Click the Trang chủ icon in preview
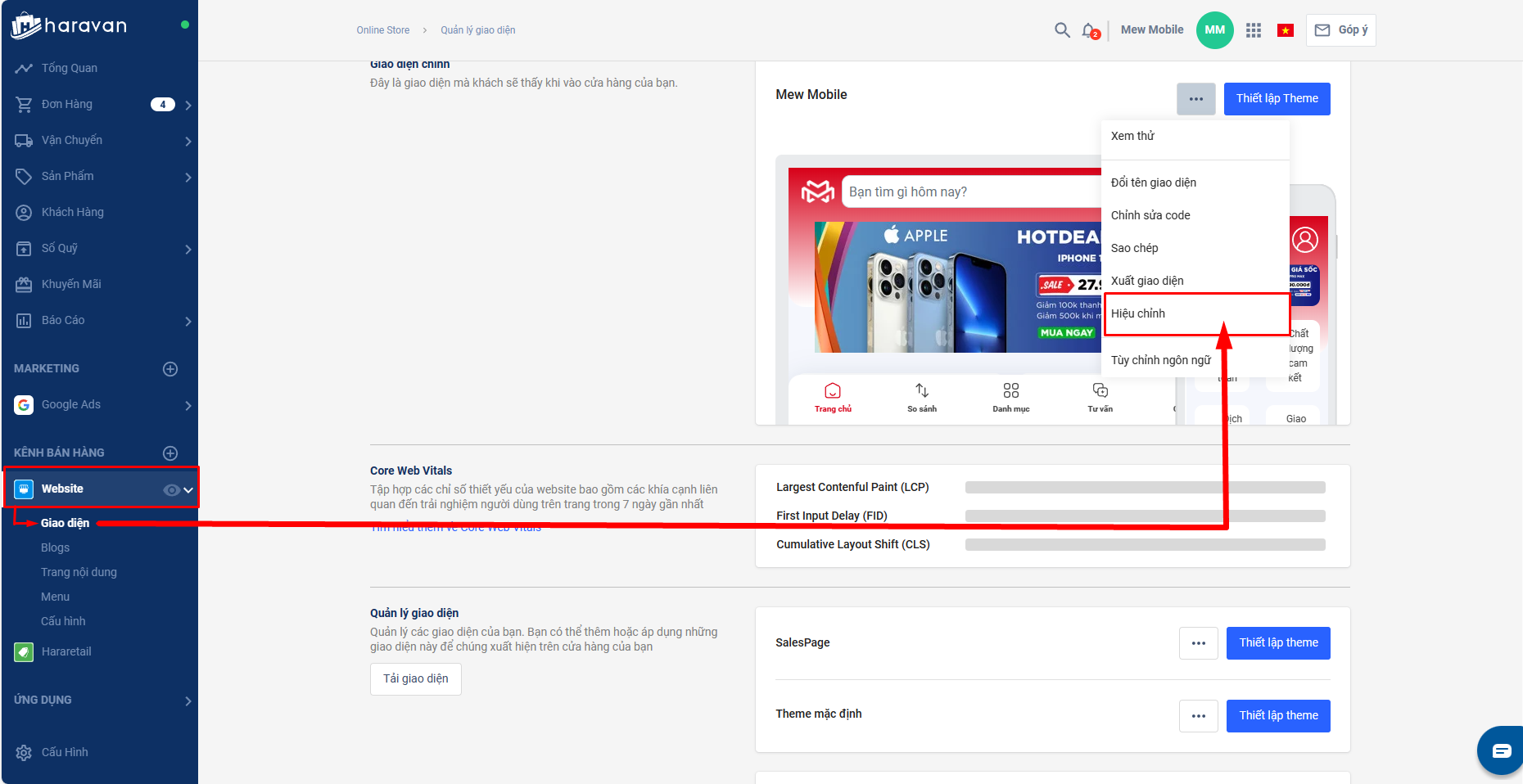 (x=833, y=390)
